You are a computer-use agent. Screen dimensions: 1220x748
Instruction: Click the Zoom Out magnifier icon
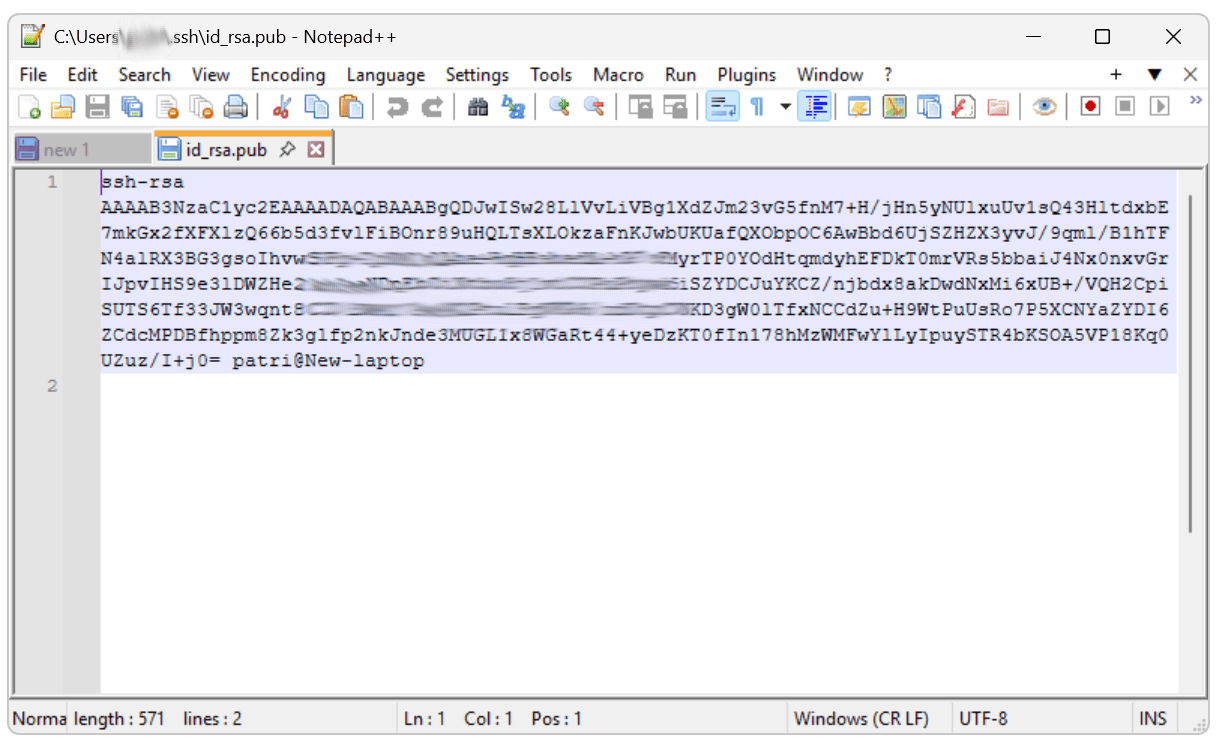point(594,106)
